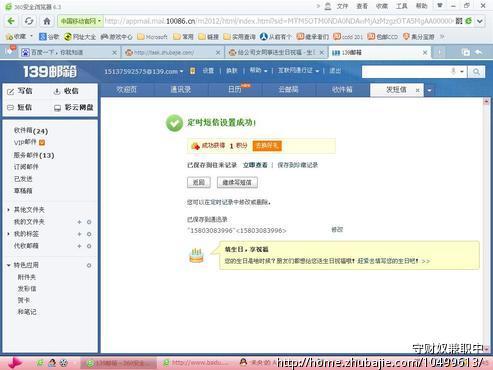Click the VIP邮件 orange envelope badge
Viewport: 493px width, 370px height.
click(x=42, y=142)
